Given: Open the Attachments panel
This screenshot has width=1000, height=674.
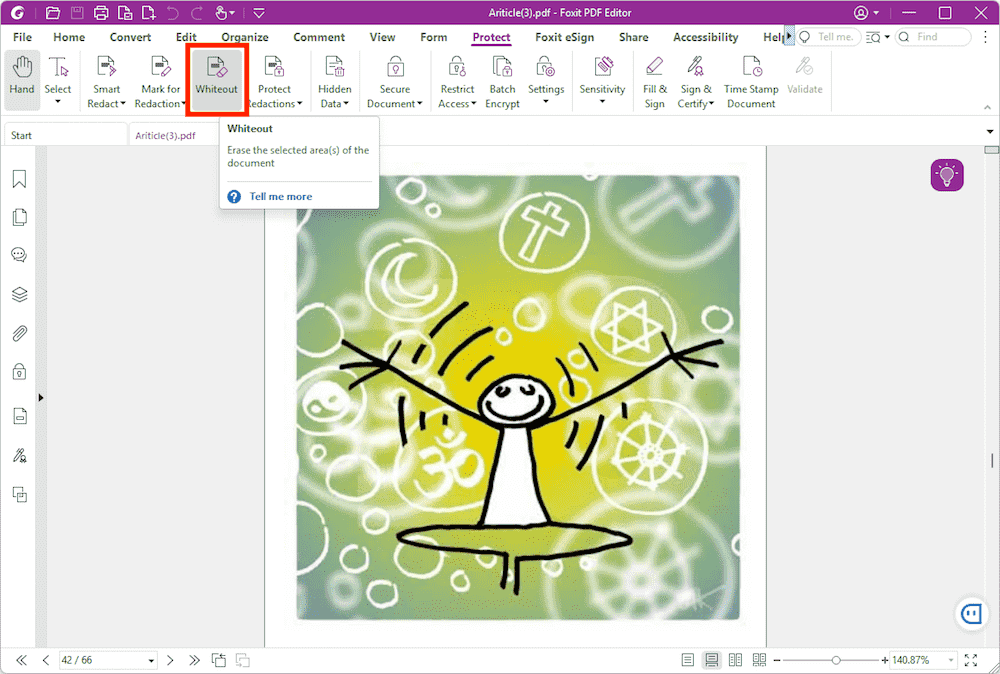Looking at the screenshot, I should (18, 333).
